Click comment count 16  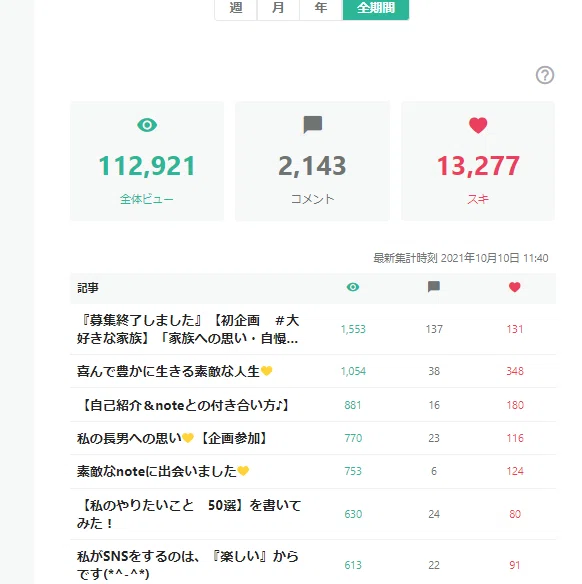[x=434, y=405]
